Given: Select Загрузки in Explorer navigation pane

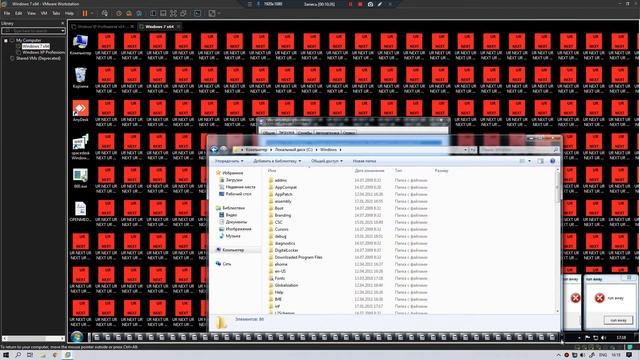Looking at the screenshot, I should (233, 180).
